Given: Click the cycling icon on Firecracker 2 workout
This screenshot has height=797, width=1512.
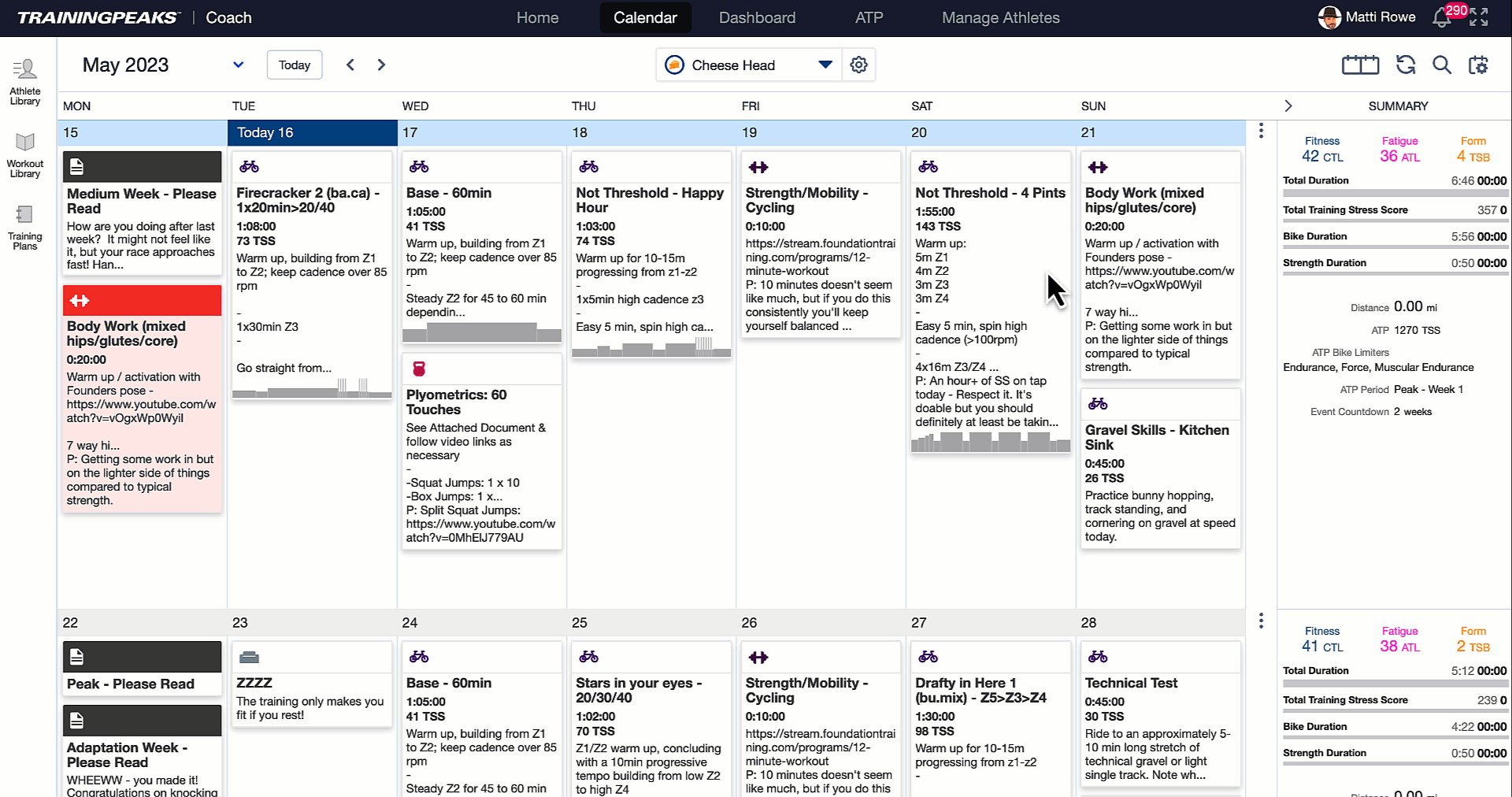Looking at the screenshot, I should (x=249, y=166).
